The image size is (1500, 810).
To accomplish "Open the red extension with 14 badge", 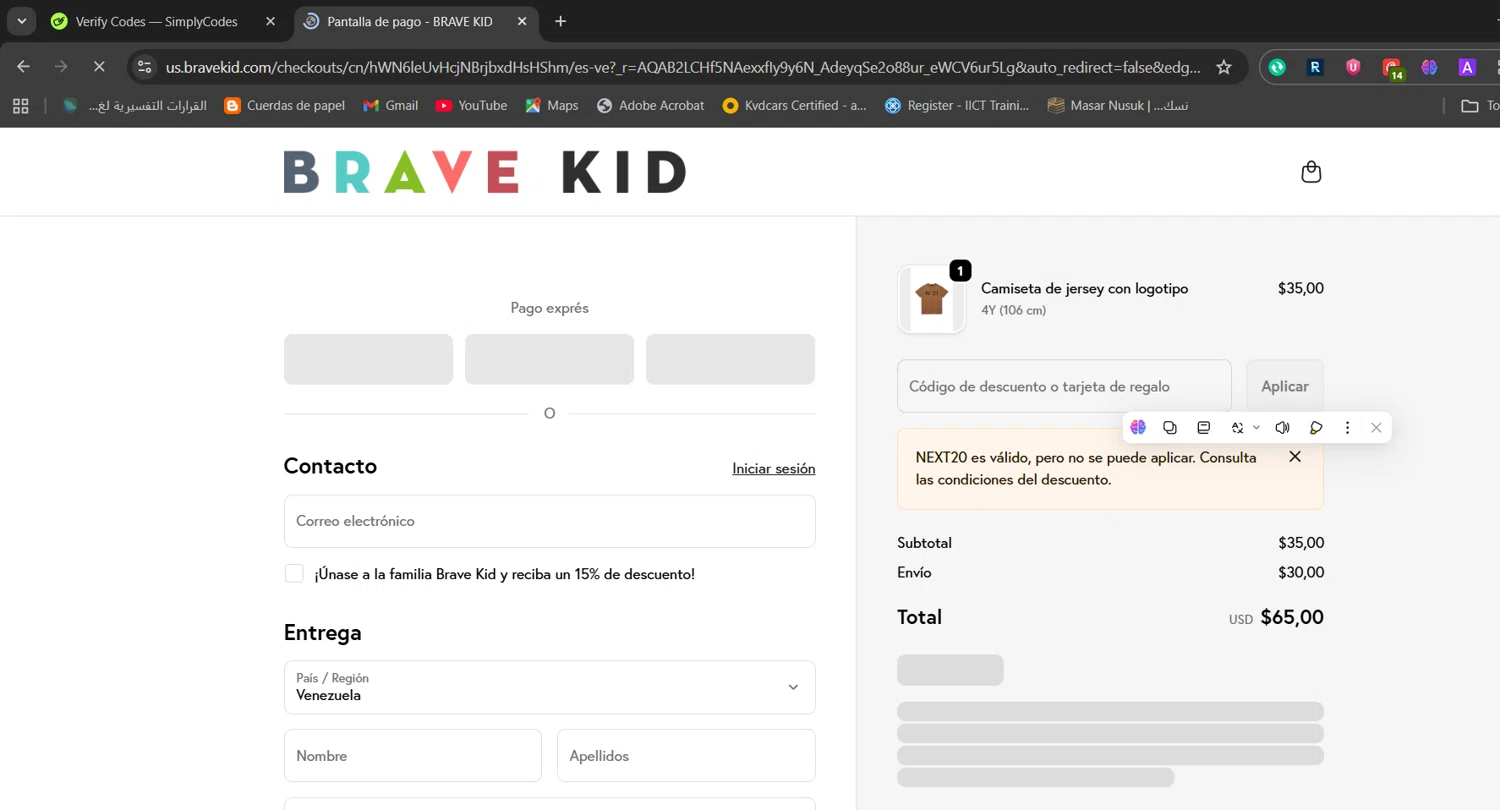I will 1392,68.
